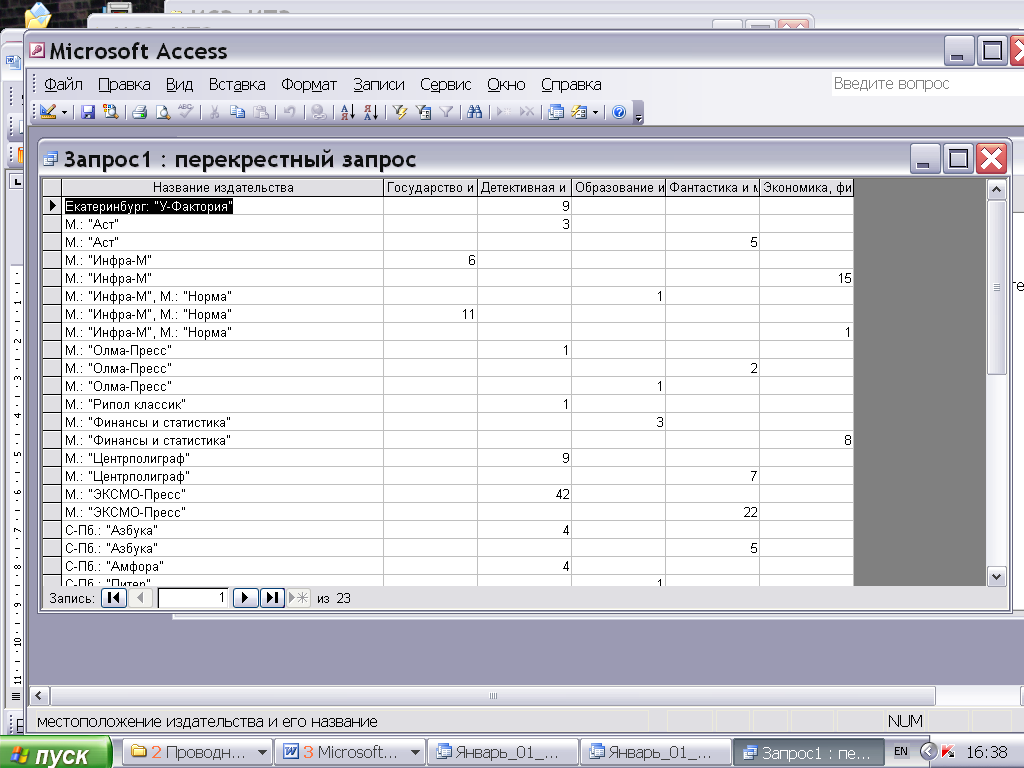Open the Записи menu

pos(379,84)
